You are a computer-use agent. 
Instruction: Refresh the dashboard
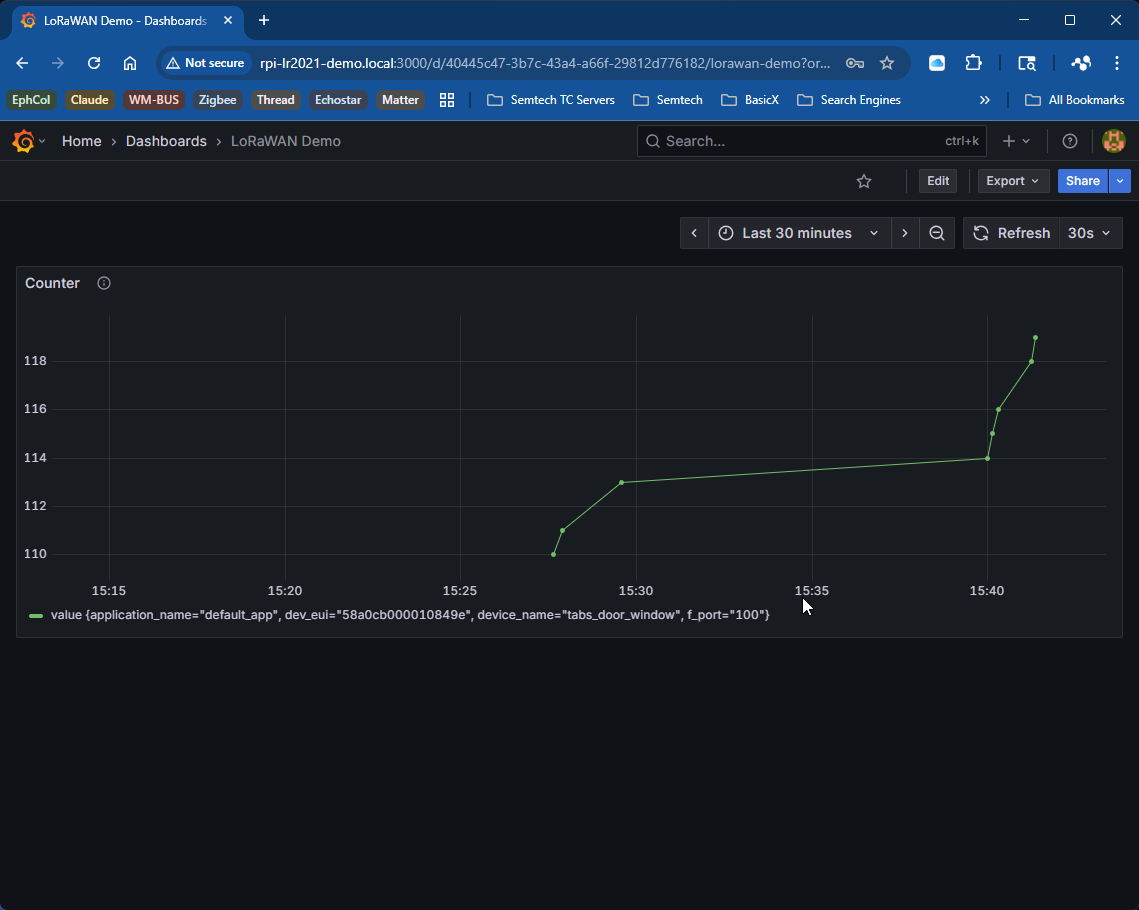[1012, 233]
